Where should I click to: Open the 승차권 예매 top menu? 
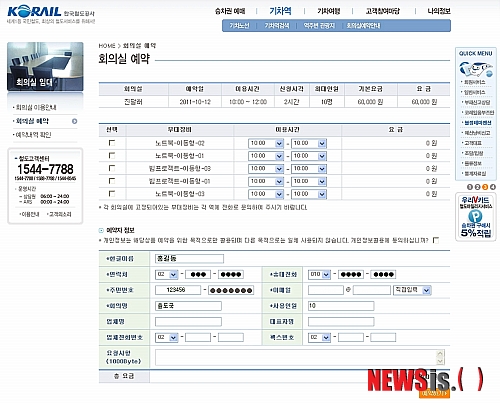click(230, 11)
